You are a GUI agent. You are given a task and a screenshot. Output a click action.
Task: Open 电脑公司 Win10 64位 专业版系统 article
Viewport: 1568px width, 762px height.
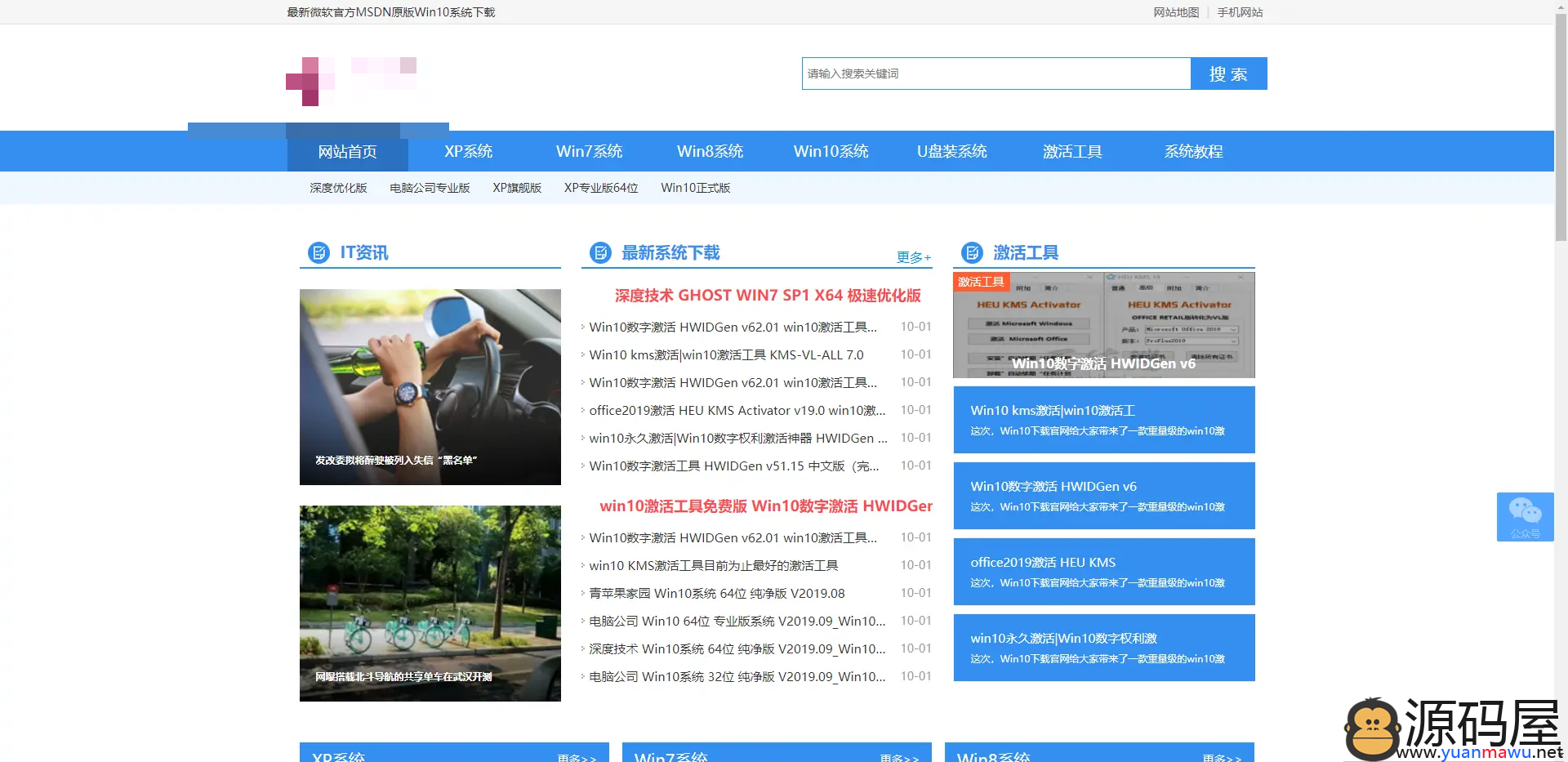click(737, 622)
